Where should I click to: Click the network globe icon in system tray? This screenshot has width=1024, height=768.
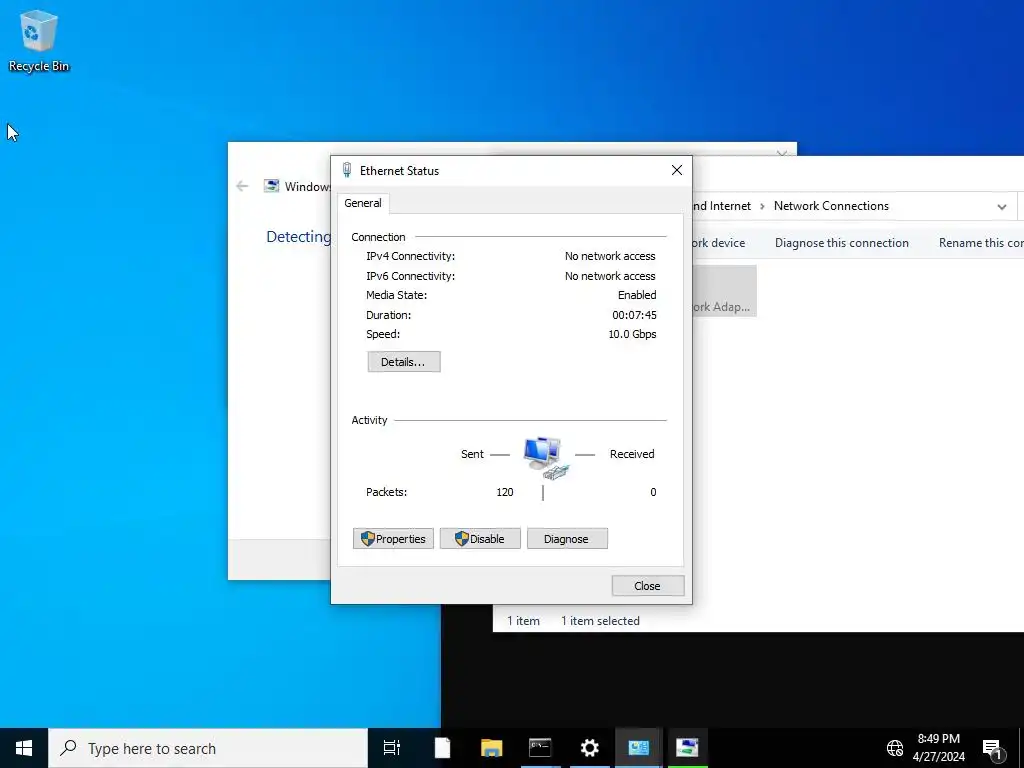(895, 748)
